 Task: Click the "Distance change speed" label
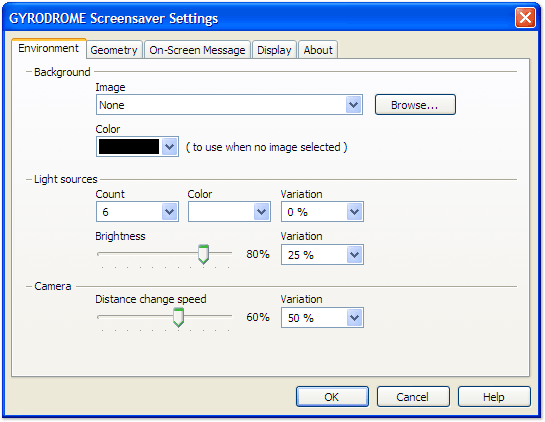click(151, 299)
